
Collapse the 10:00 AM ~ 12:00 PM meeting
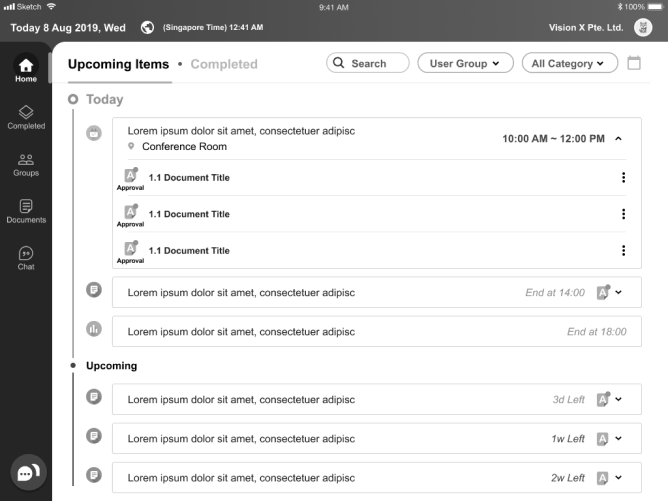(x=619, y=139)
